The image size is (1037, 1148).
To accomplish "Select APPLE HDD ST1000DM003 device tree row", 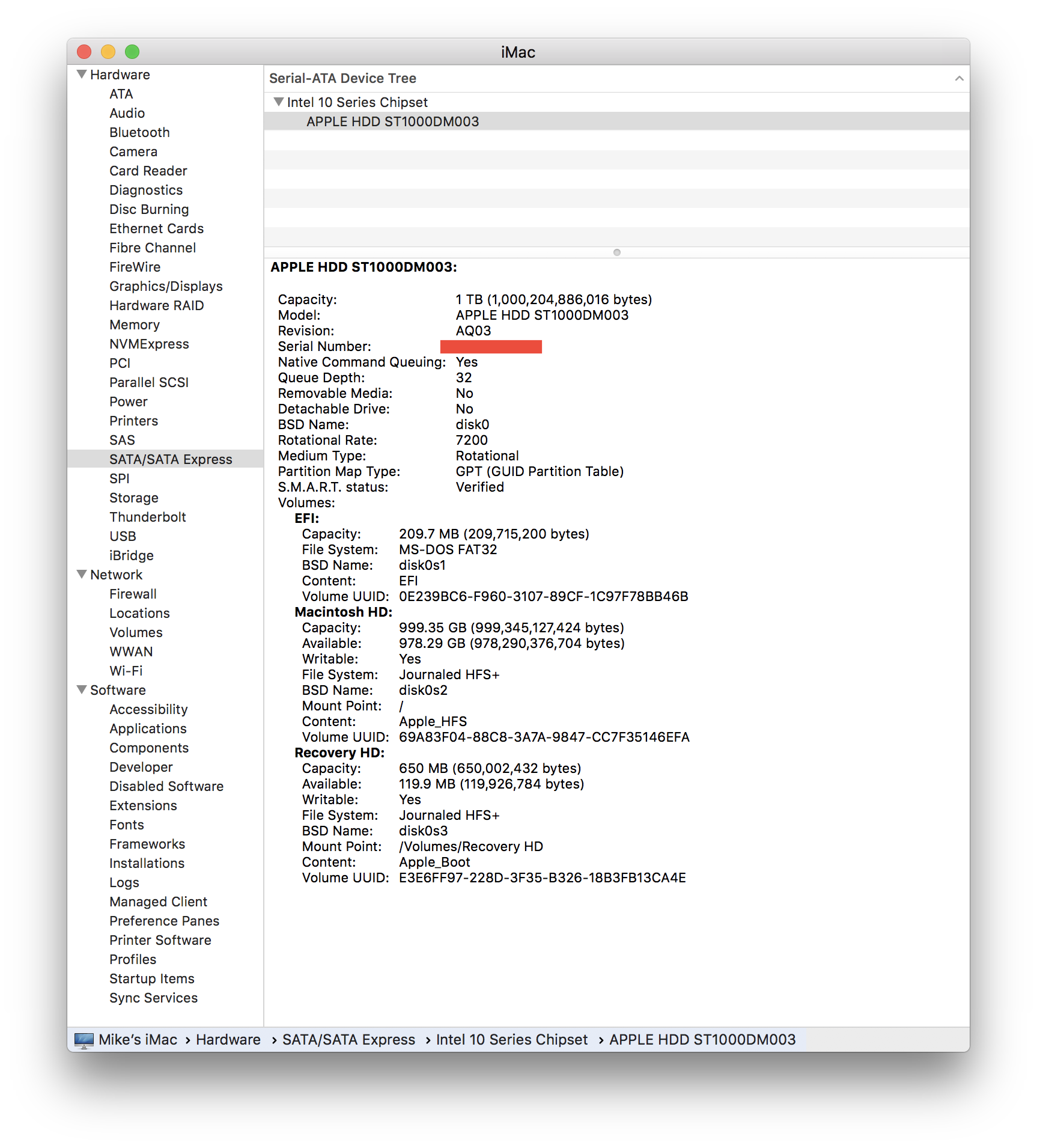I will [x=617, y=121].
